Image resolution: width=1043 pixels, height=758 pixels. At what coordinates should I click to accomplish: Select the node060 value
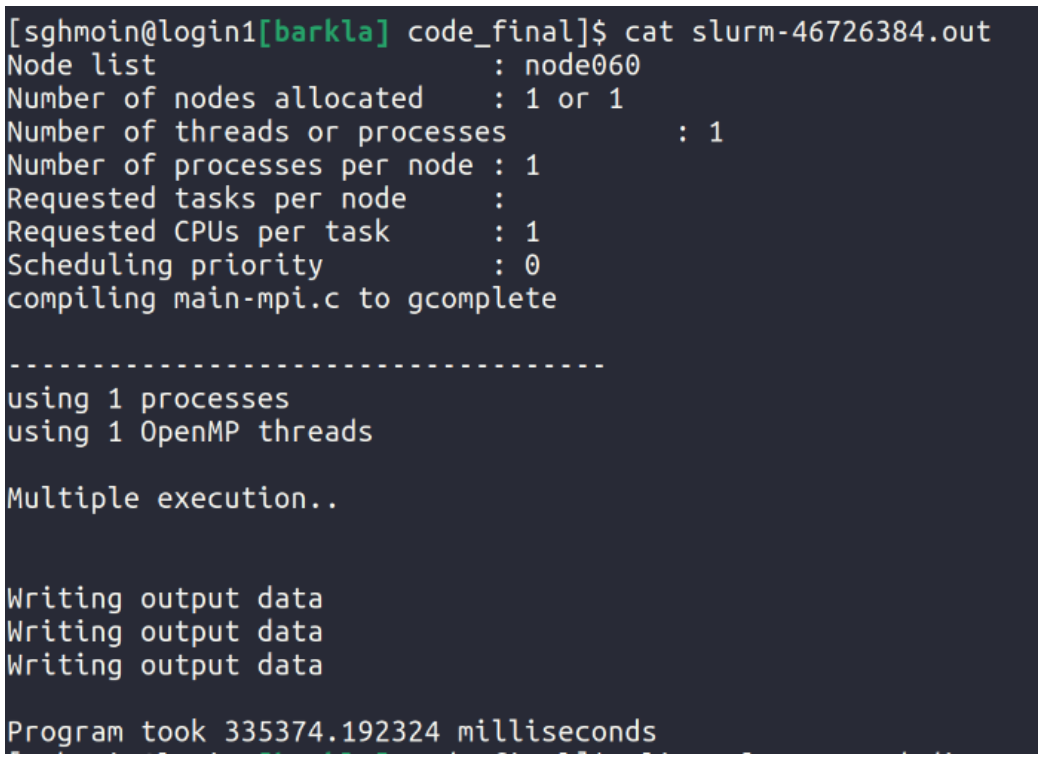pyautogui.click(x=582, y=66)
